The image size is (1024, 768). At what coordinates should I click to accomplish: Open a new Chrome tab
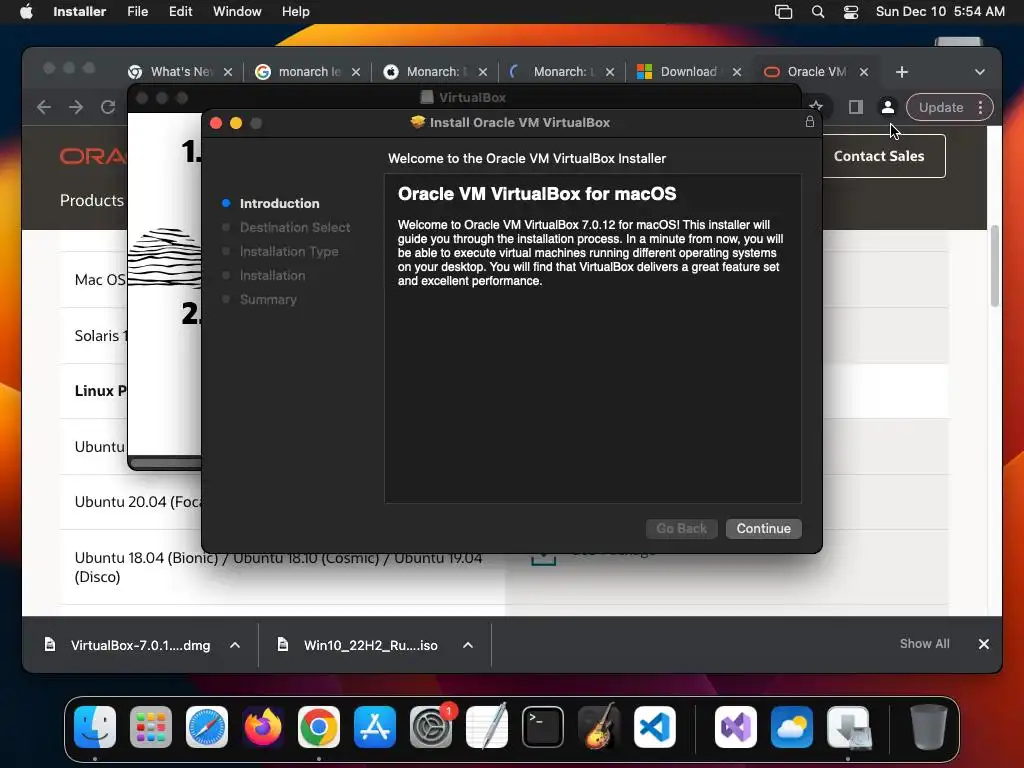pos(902,72)
